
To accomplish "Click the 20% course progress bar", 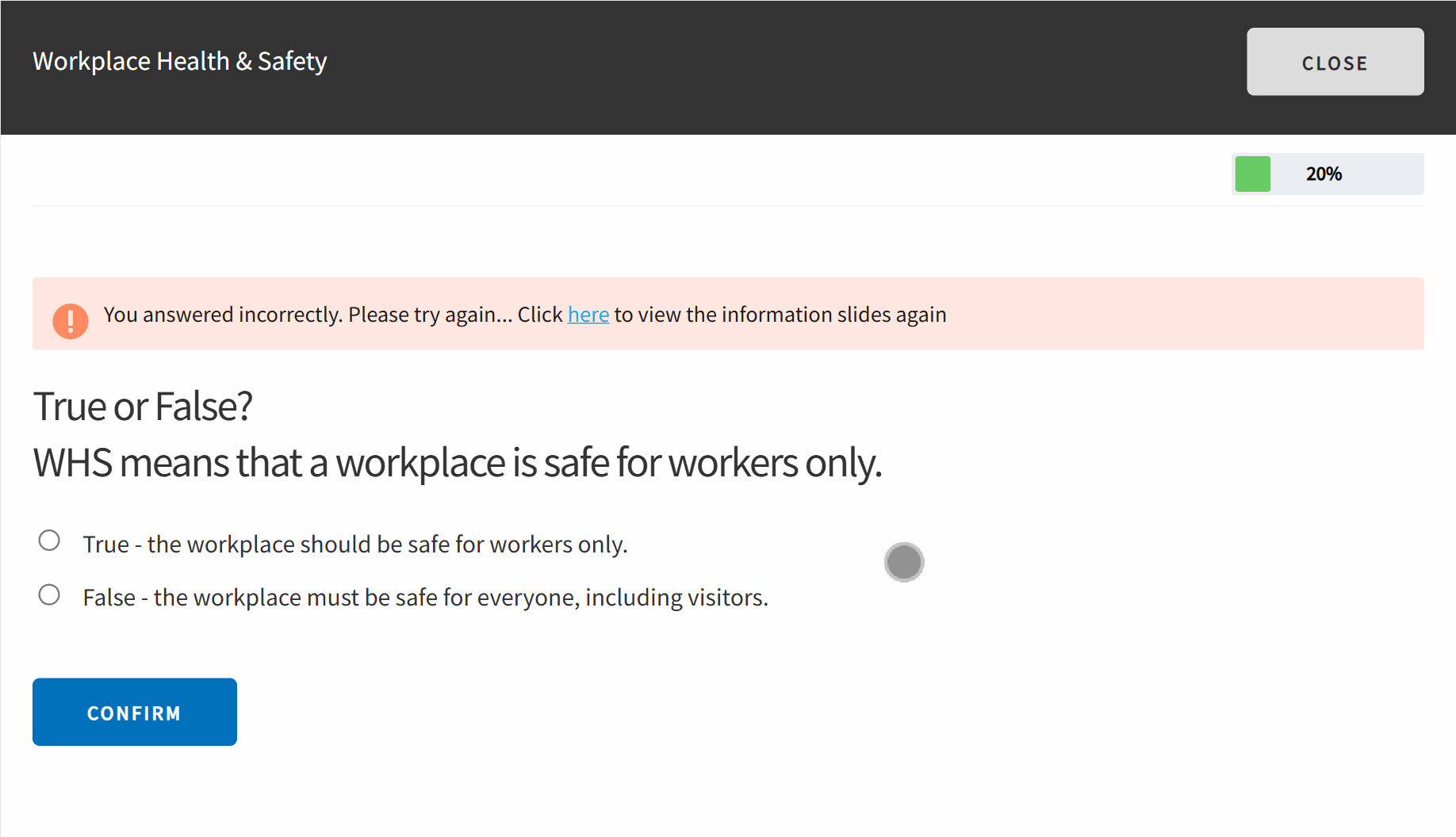I will pos(1327,174).
